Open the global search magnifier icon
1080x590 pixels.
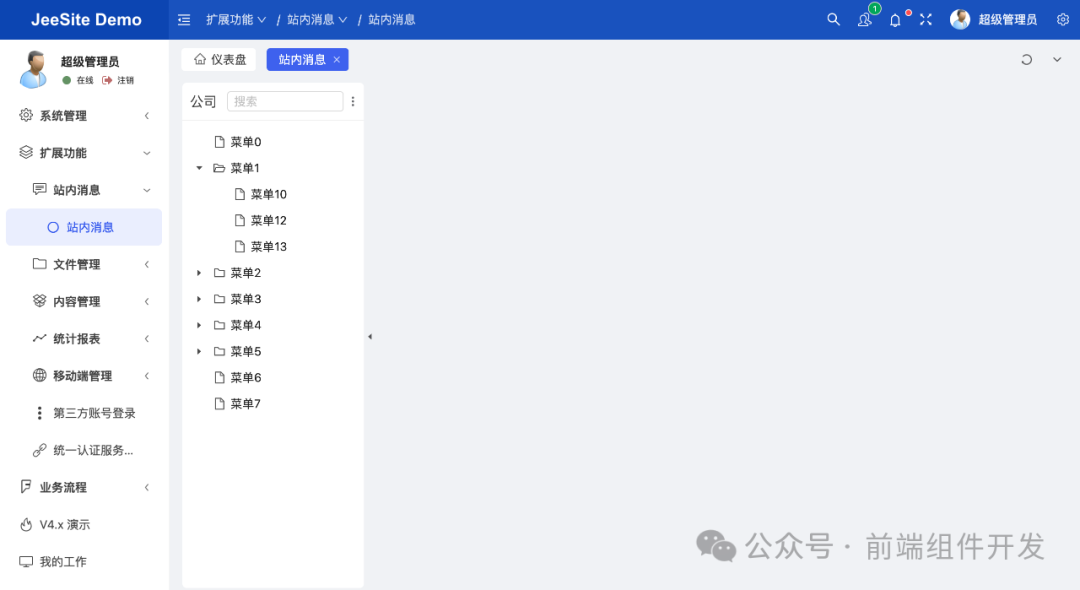pos(833,19)
